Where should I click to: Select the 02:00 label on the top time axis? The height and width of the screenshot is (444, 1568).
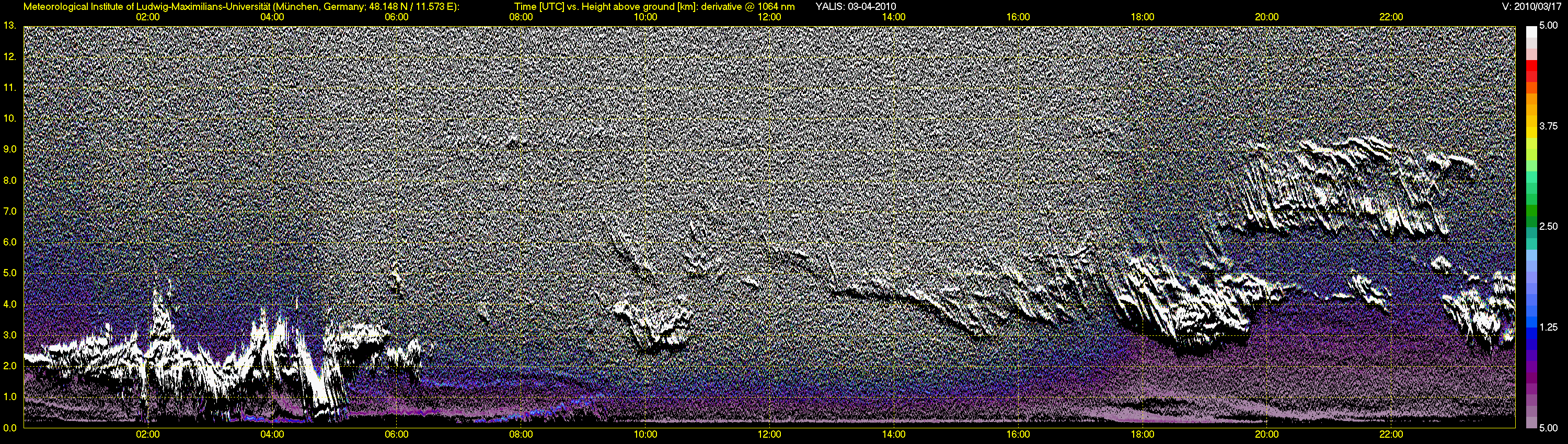click(147, 17)
